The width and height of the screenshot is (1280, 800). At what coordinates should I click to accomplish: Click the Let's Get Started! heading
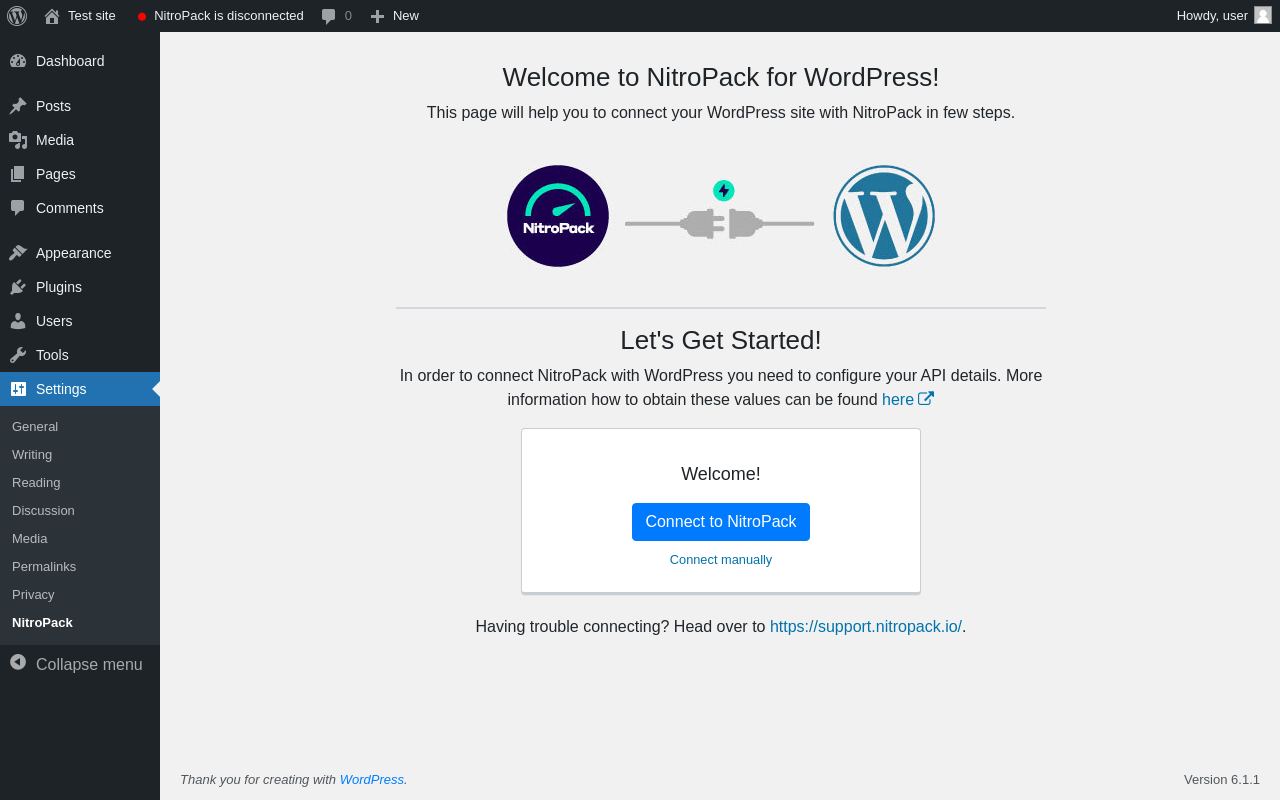point(721,340)
